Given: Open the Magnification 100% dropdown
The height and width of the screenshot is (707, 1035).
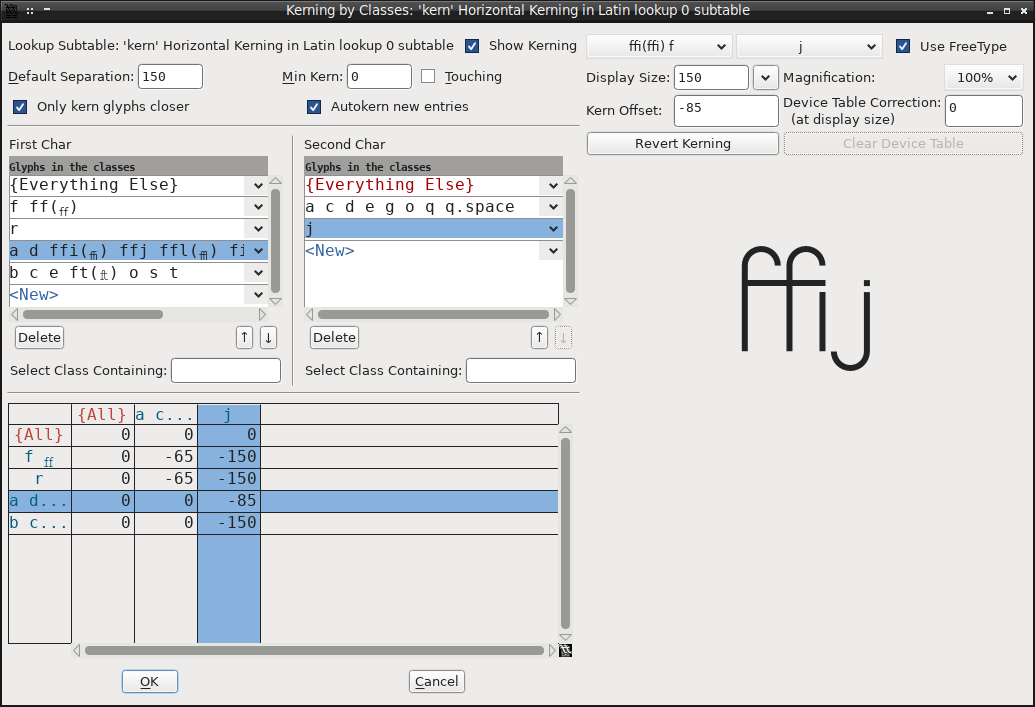Looking at the screenshot, I should point(984,77).
